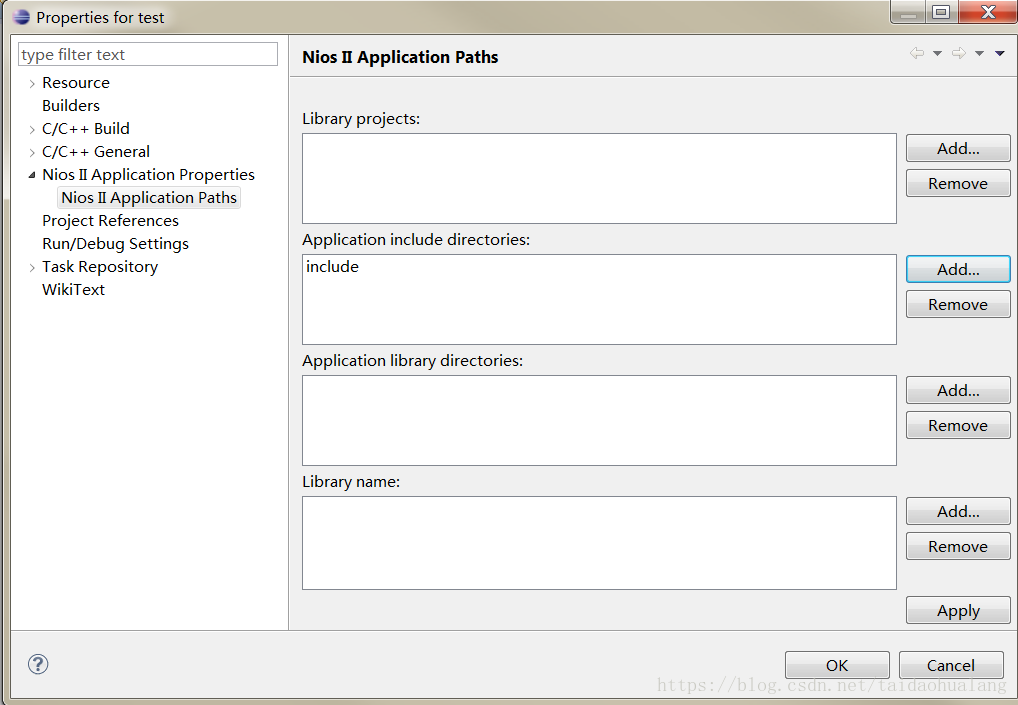Expand the C/C++ Build node
Screen dimensions: 1018x705
(x=32, y=130)
